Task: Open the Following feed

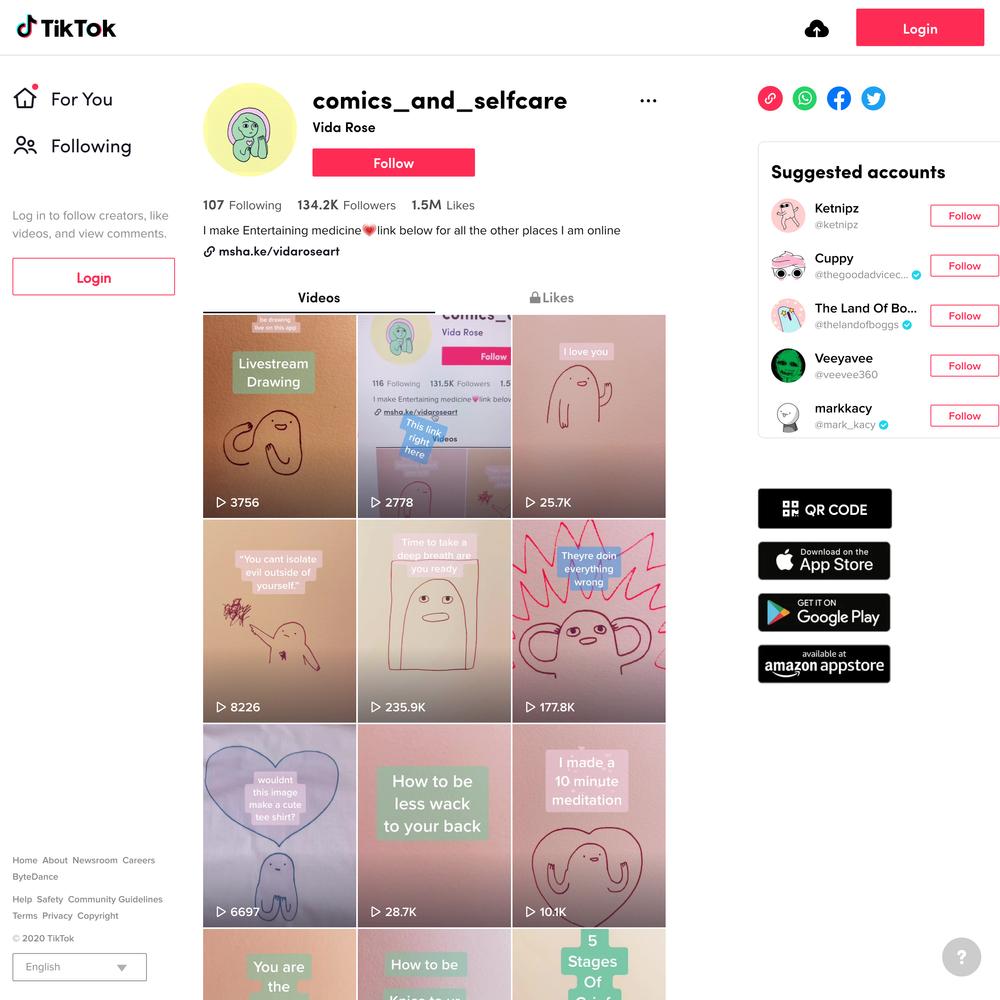Action: [72, 146]
